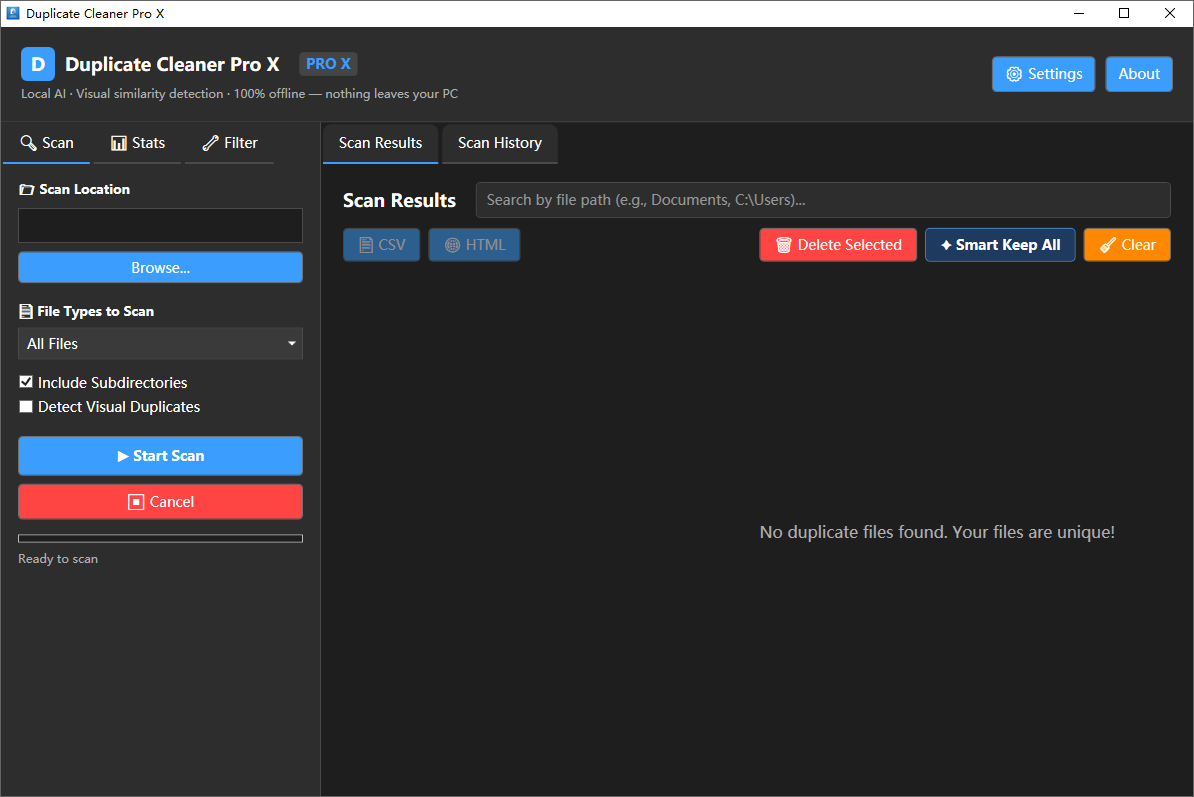Open the Scan Results tab
Screen dimensions: 1194x797
380,143
